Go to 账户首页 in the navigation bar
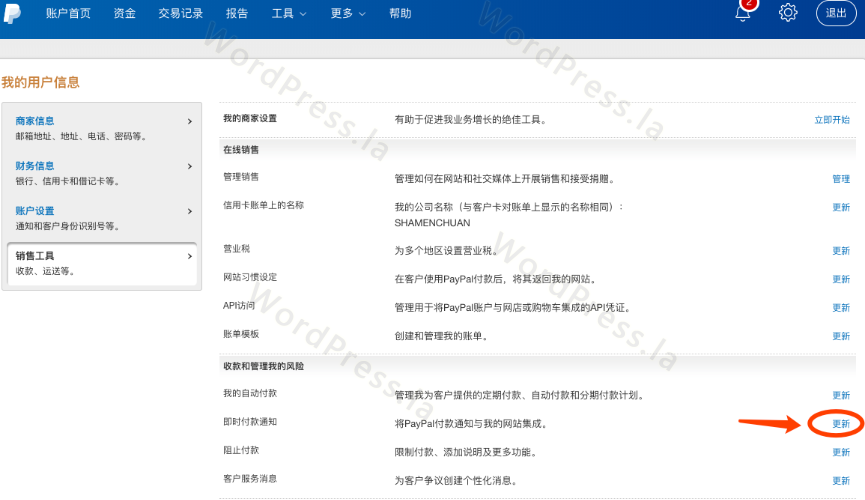Image resolution: width=865 pixels, height=500 pixels. 68,13
